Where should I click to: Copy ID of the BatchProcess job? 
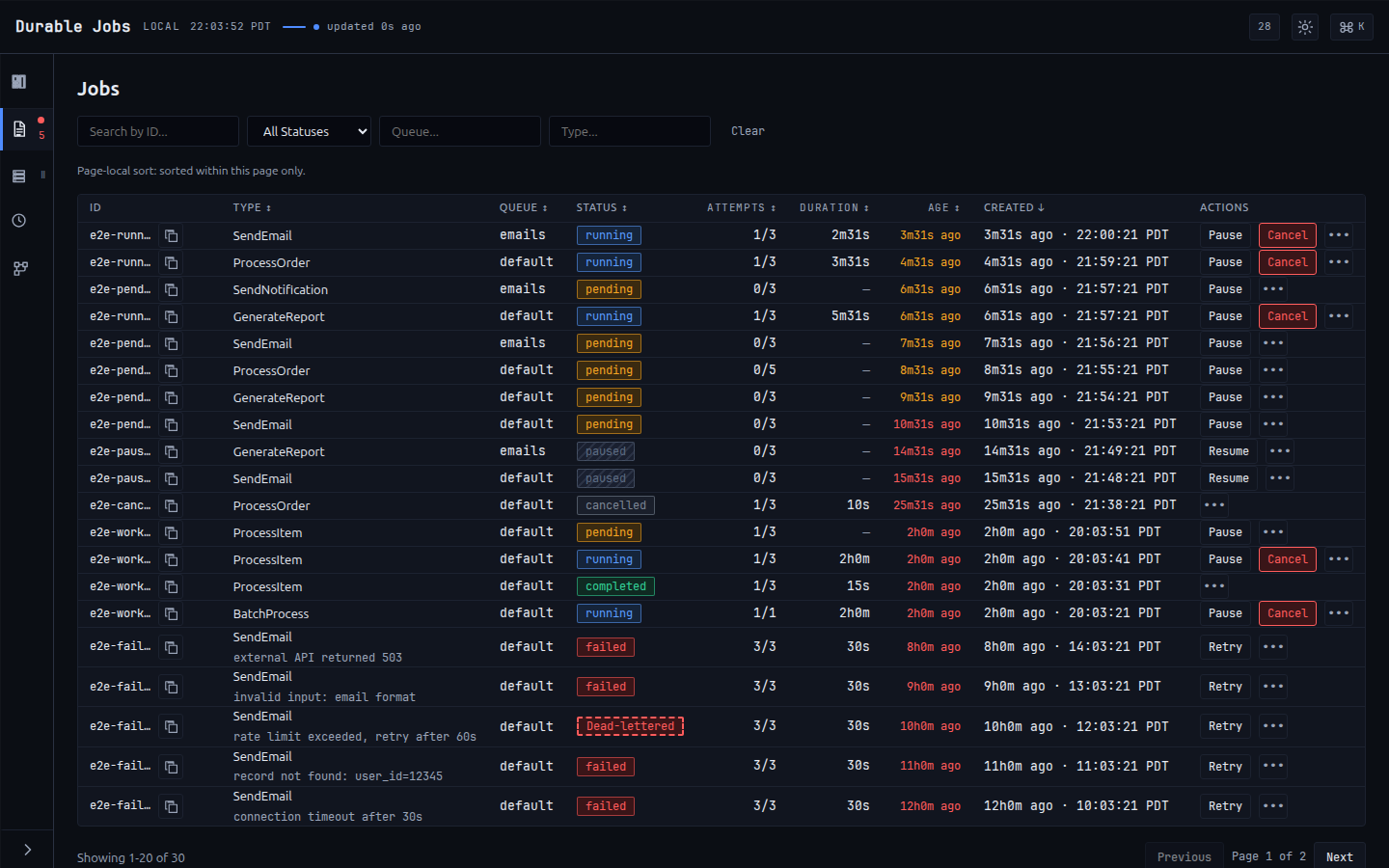[171, 613]
